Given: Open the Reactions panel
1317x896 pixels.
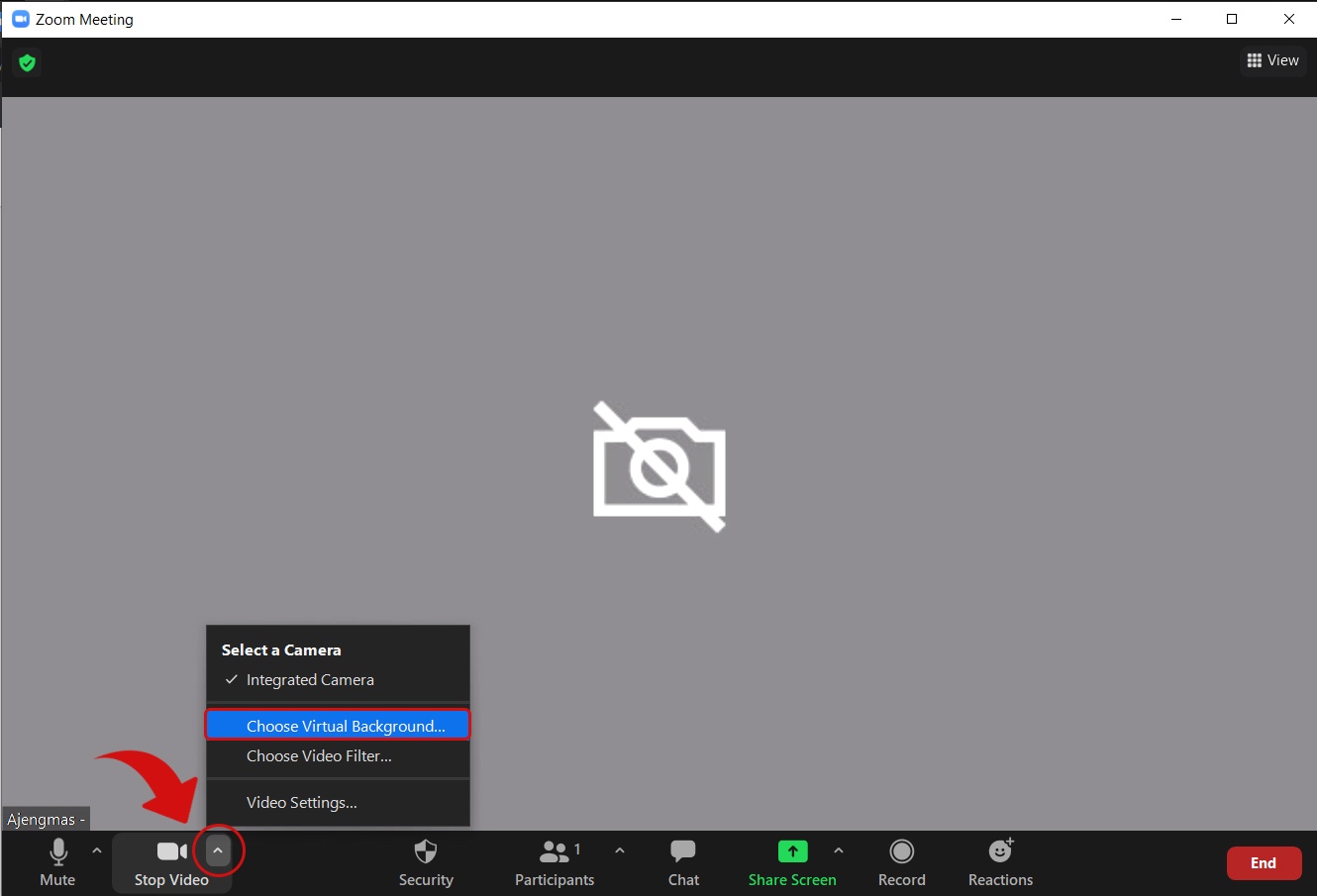Looking at the screenshot, I should 999,861.
